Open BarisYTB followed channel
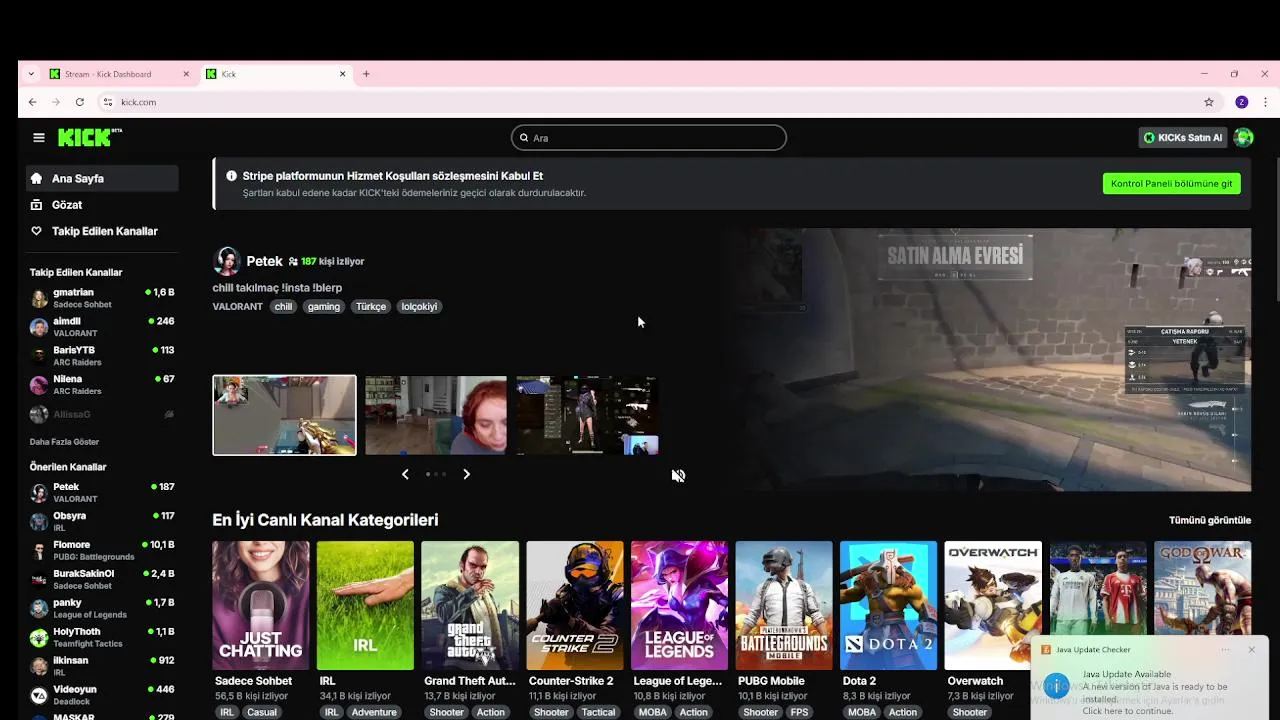Viewport: 1280px width, 720px height. tap(102, 356)
